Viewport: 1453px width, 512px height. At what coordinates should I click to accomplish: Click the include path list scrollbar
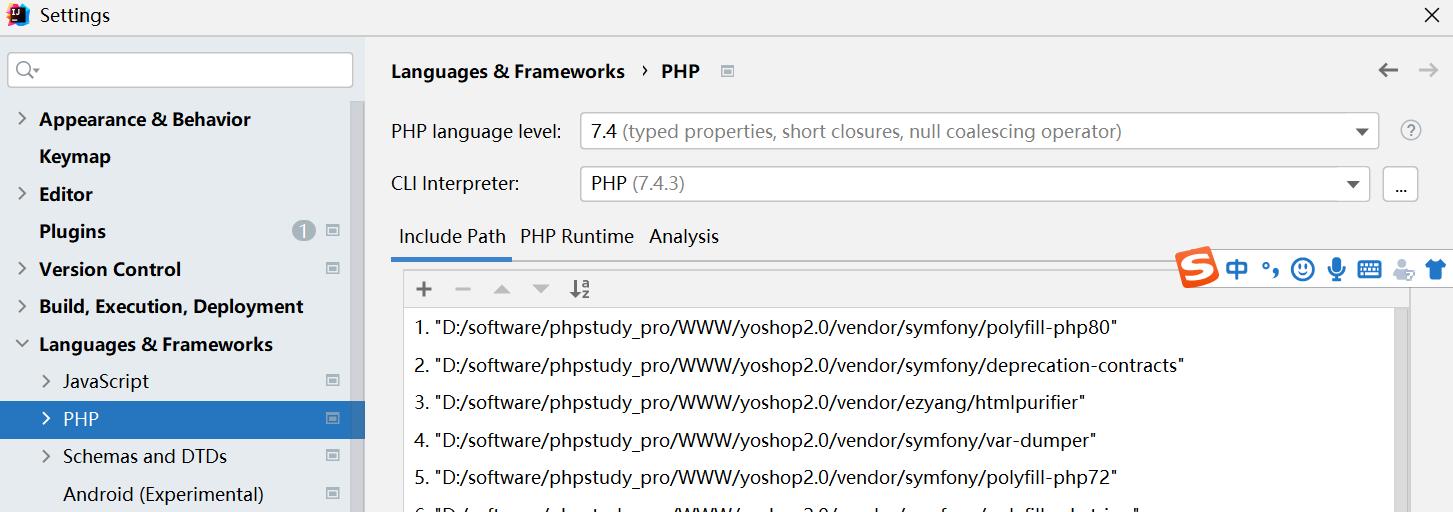click(1400, 410)
